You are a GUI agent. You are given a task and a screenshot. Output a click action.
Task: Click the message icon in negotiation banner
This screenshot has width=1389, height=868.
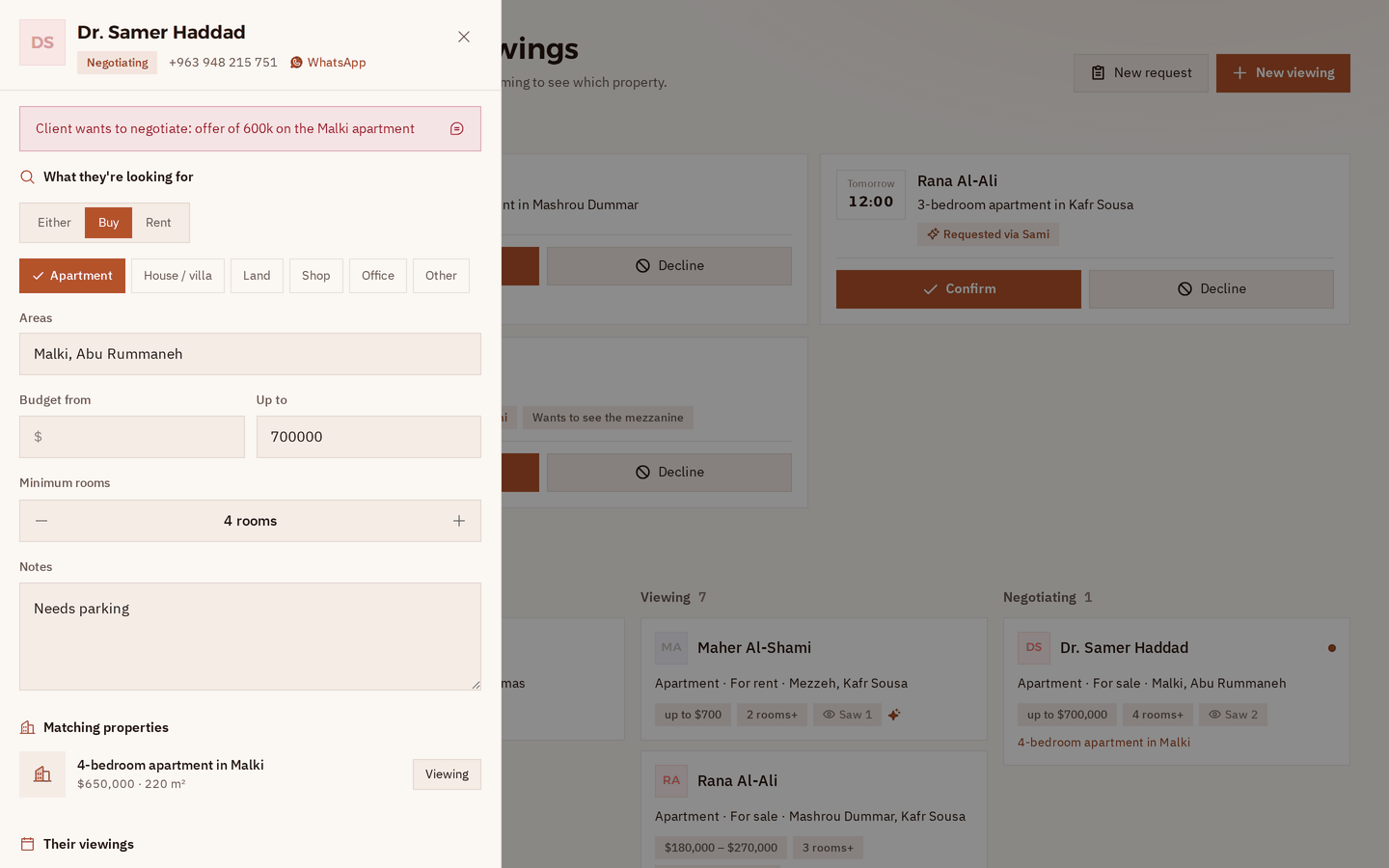pyautogui.click(x=457, y=129)
